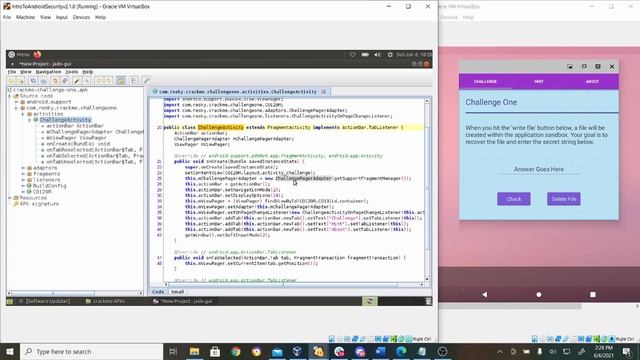Go forward using the right arrow toolbar icon
This screenshot has width=640, height=360.
[109, 80]
